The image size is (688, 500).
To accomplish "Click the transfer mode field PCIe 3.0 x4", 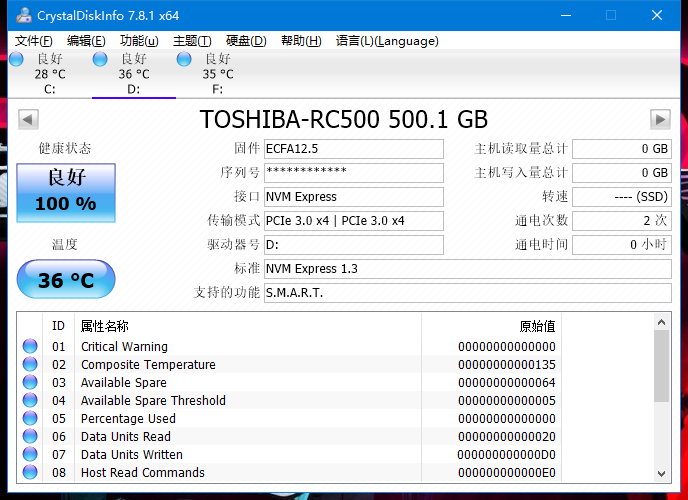I will 354,221.
